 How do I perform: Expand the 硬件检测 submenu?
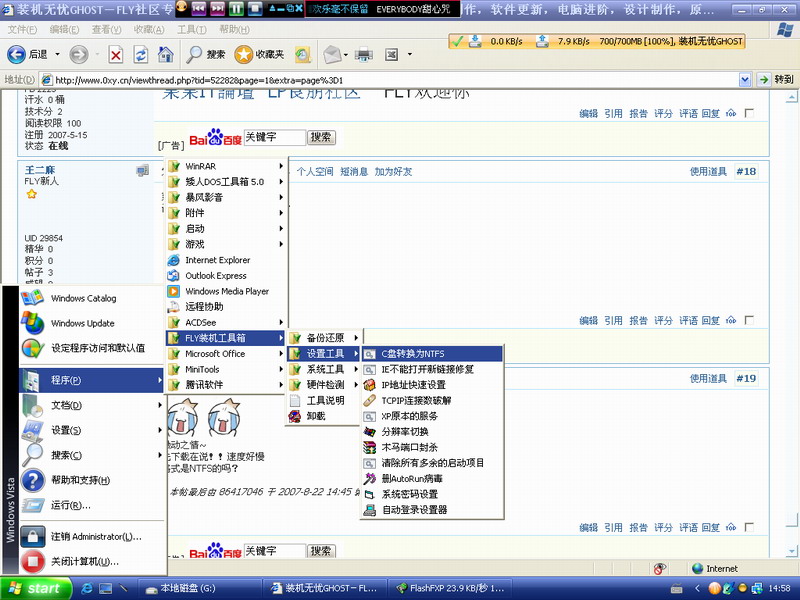point(323,385)
